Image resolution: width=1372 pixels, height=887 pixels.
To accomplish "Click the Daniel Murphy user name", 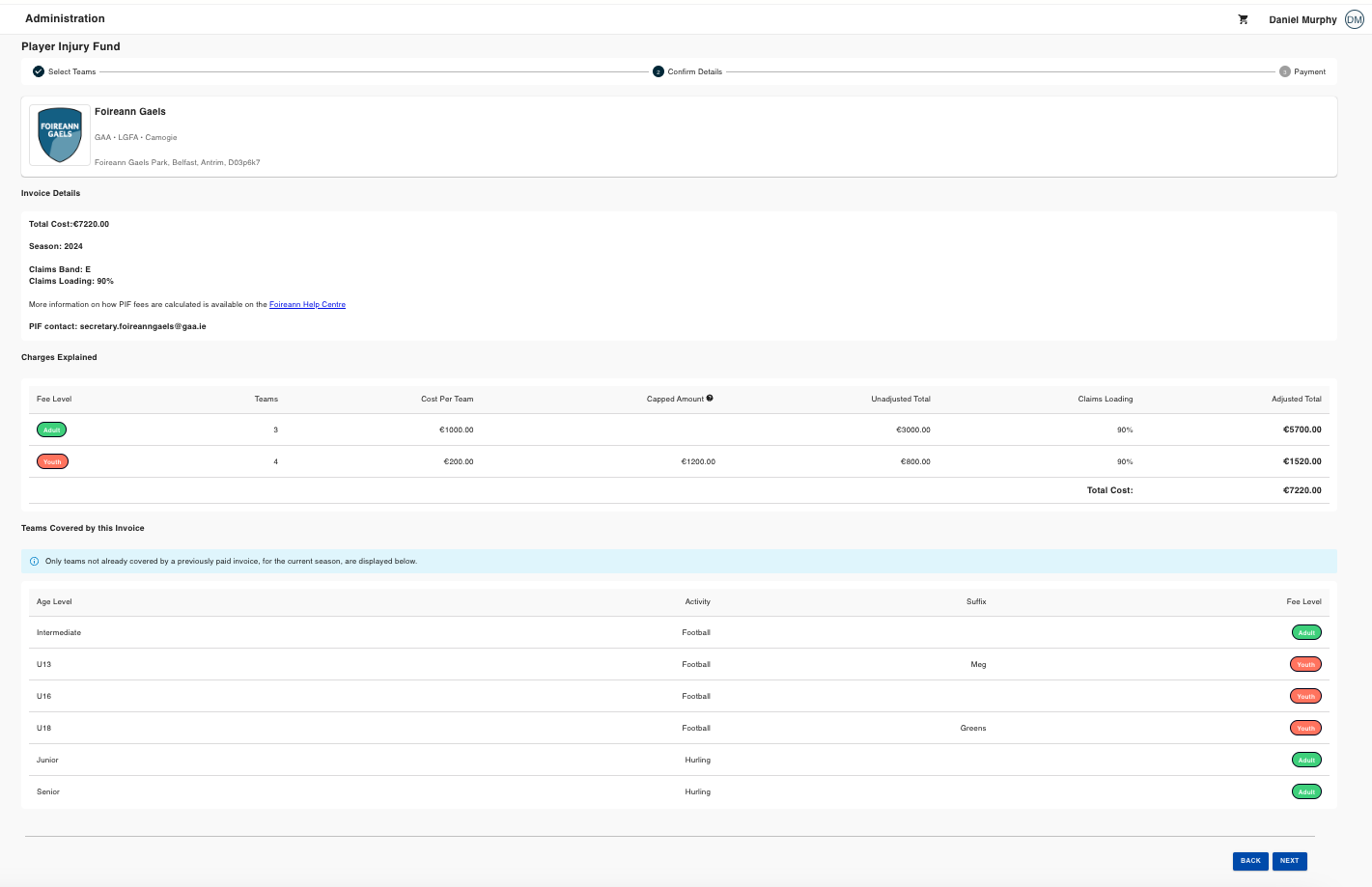I will coord(1302,19).
